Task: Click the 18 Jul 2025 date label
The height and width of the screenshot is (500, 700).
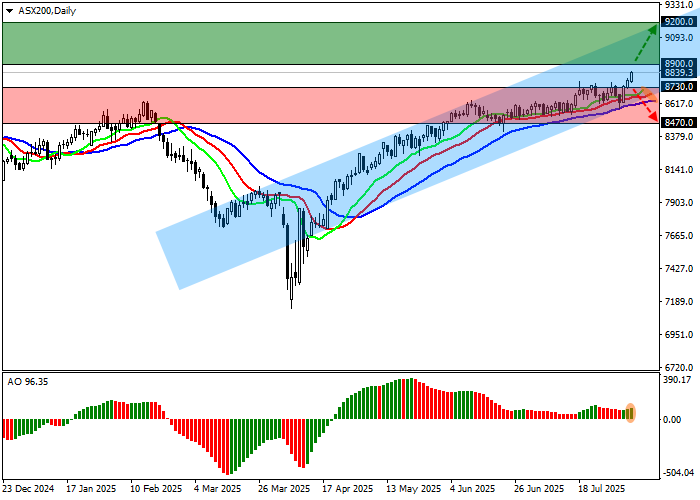Action: pos(602,489)
